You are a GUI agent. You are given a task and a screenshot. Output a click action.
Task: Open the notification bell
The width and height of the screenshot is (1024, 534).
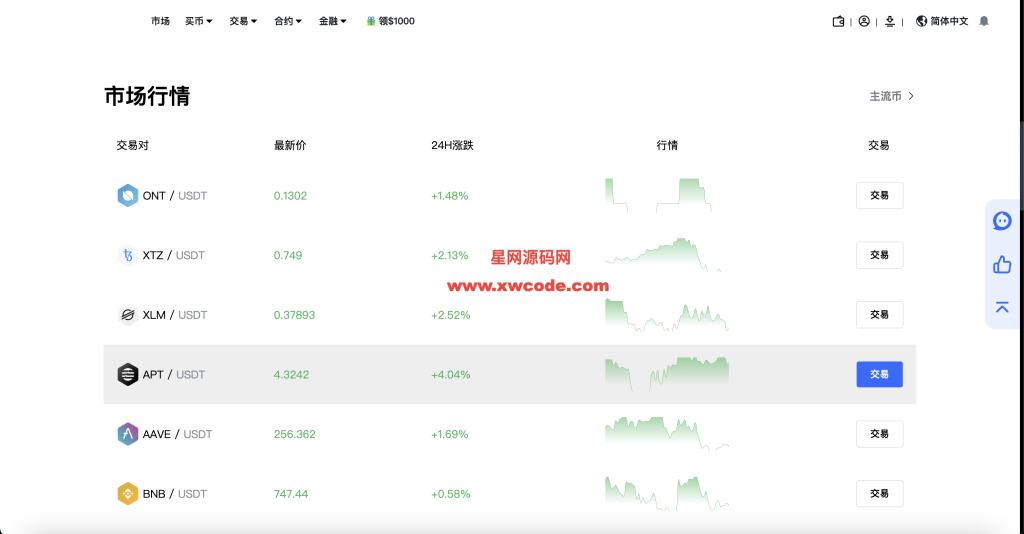coord(984,21)
